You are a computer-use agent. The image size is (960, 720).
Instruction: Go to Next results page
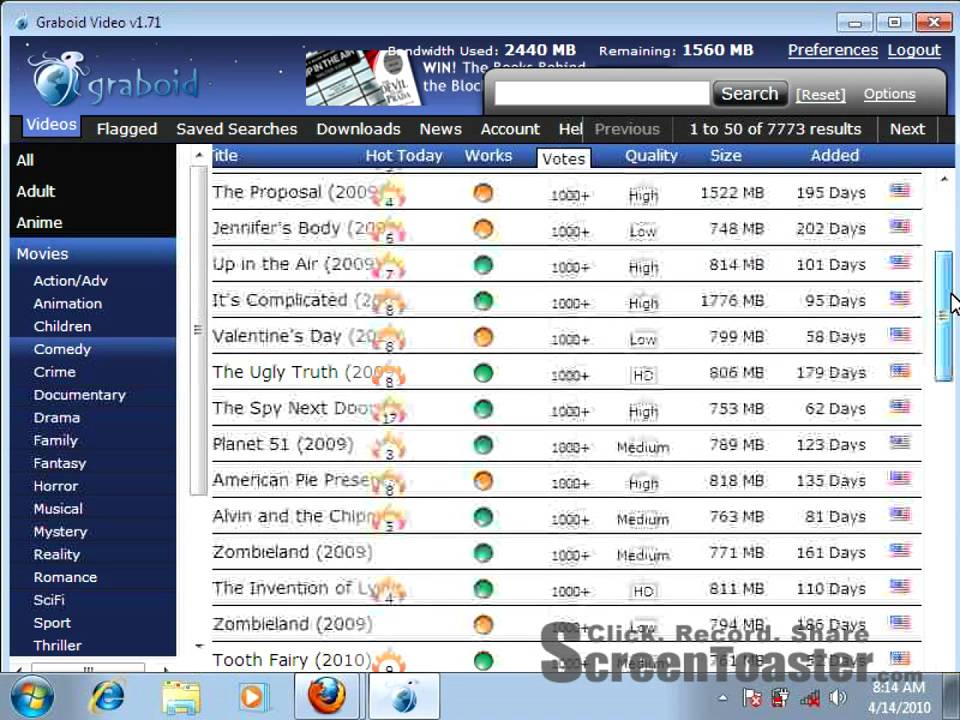tap(907, 129)
